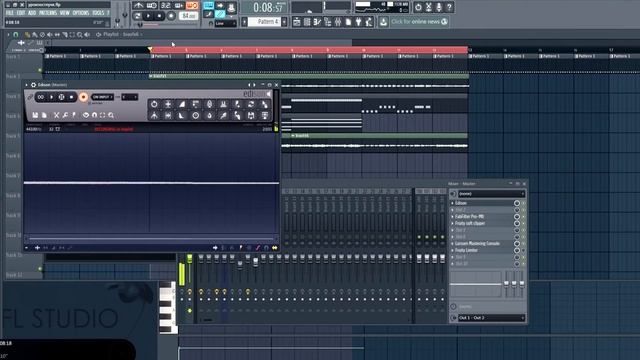640x360 pixels.
Task: Open the OPTIONS menu
Action: click(x=81, y=13)
